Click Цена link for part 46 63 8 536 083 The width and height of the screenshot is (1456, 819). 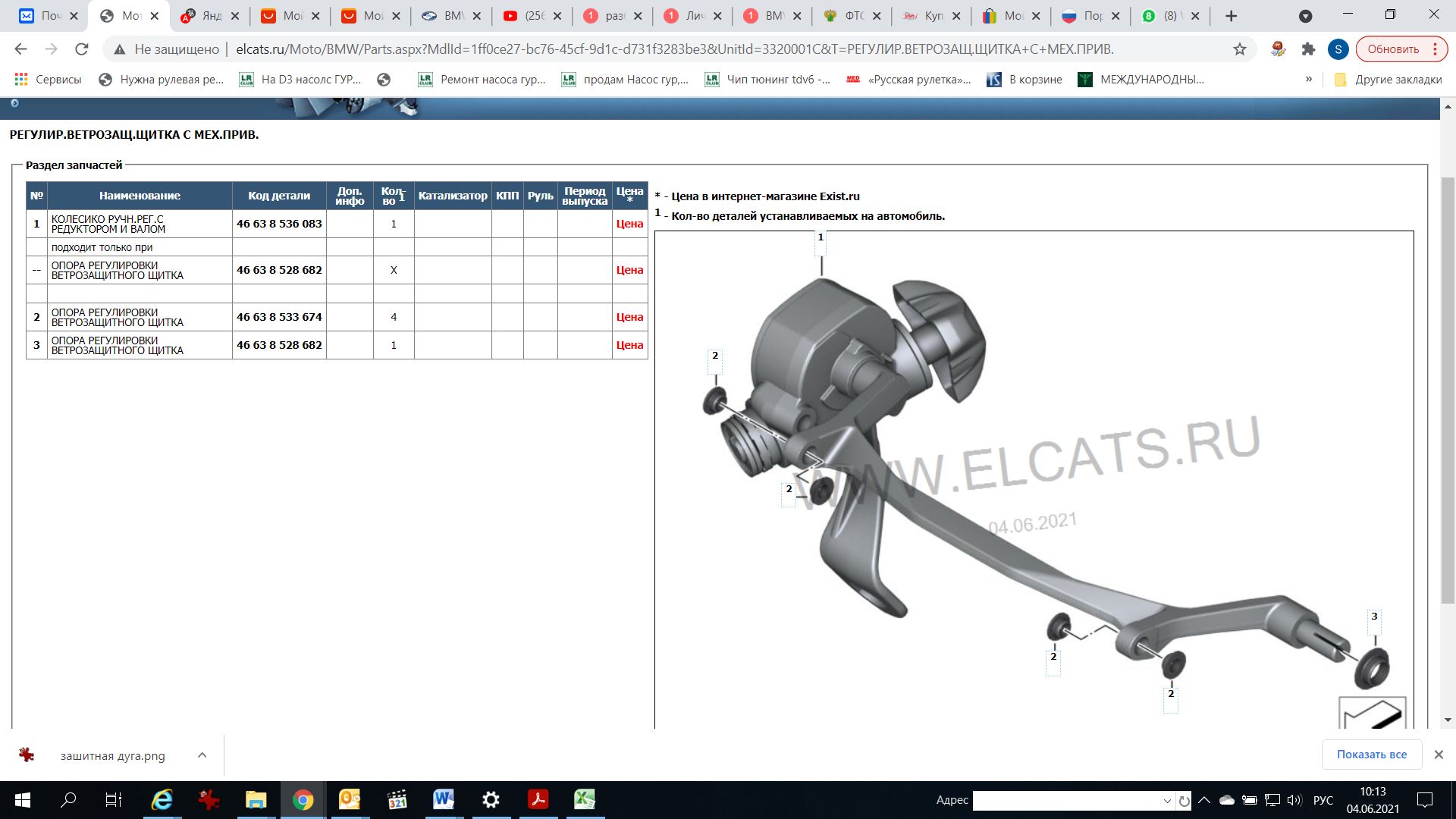(629, 224)
